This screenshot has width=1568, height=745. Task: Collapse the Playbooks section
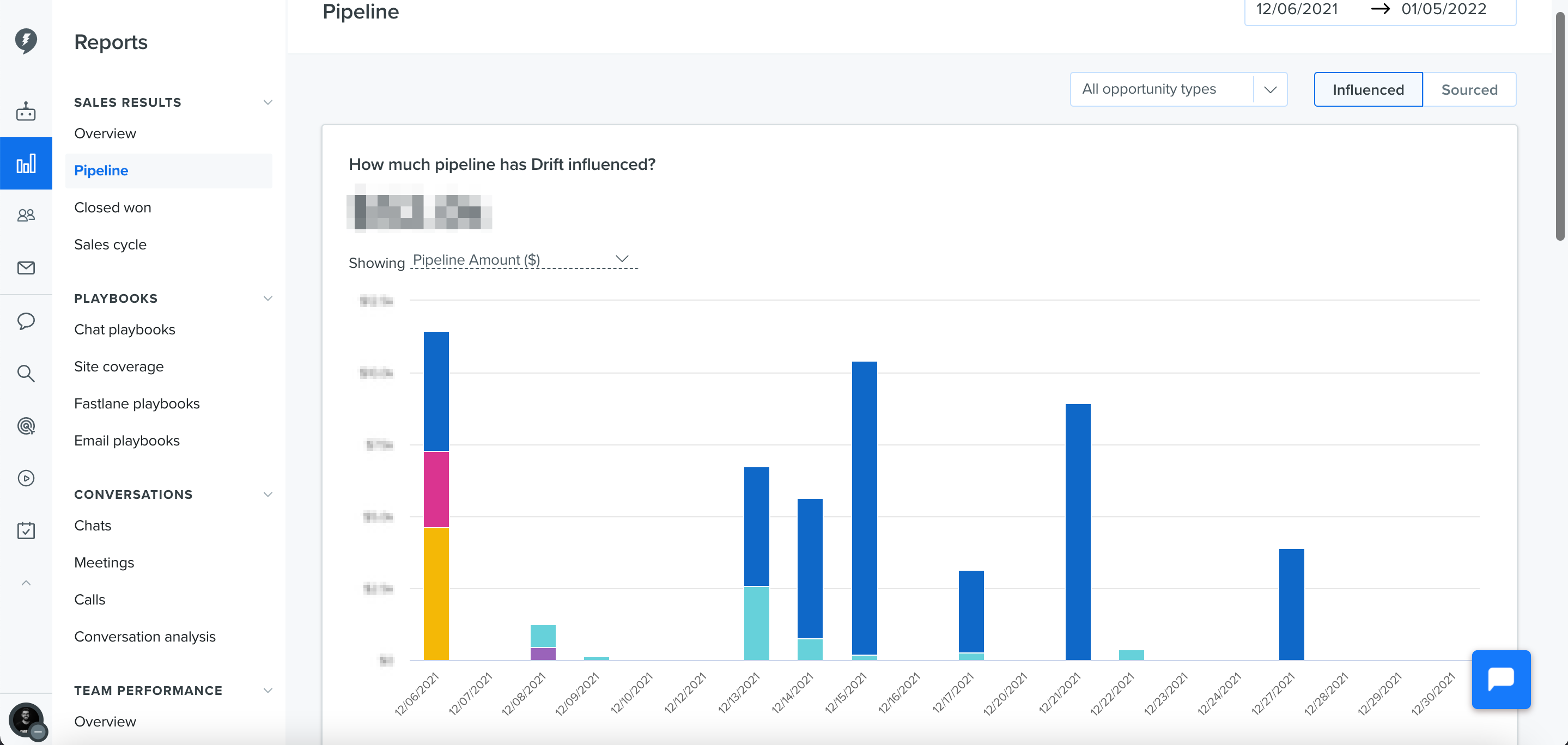[267, 298]
